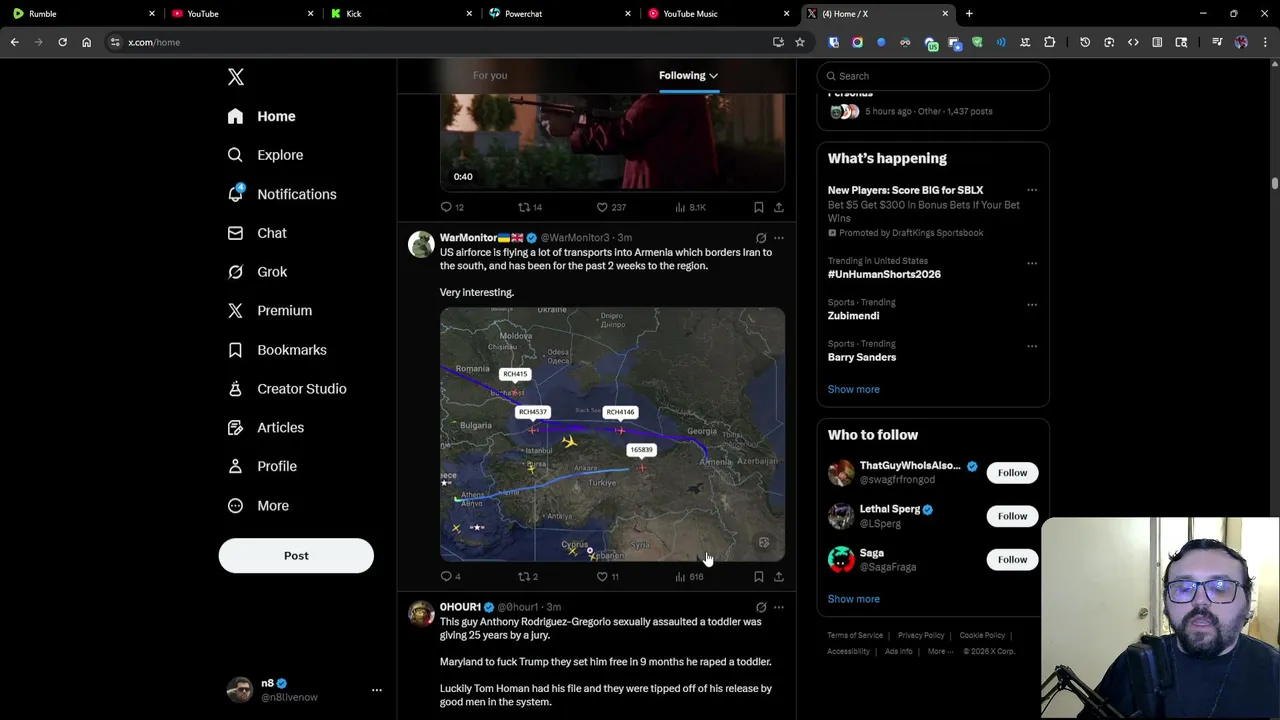Bookmark the WarMonitor post
1280x720 pixels.
tap(759, 577)
